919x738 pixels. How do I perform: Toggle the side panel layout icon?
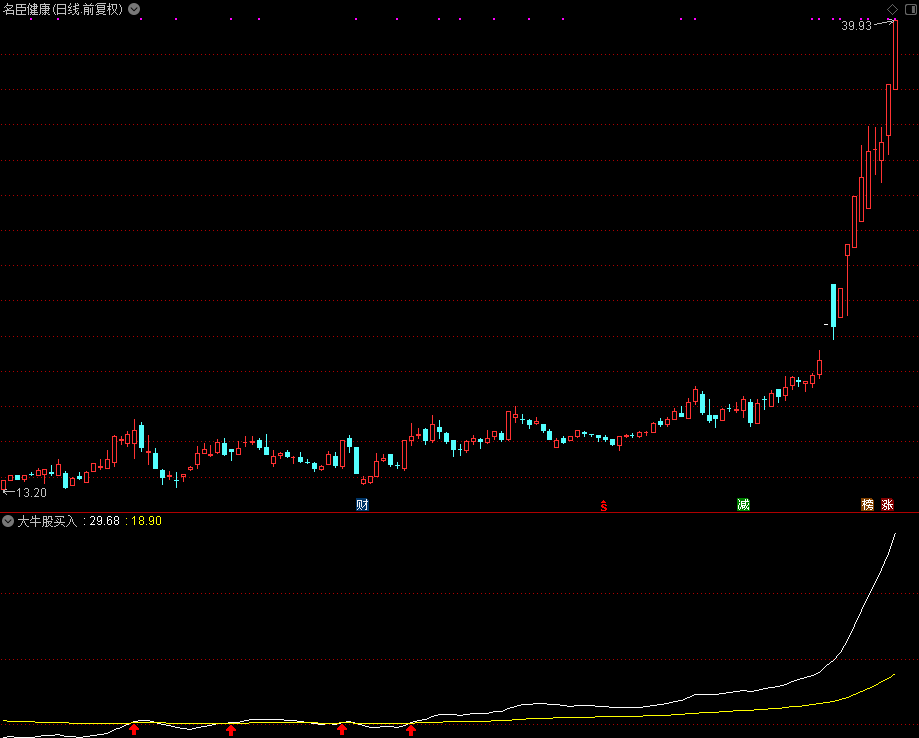click(x=911, y=9)
